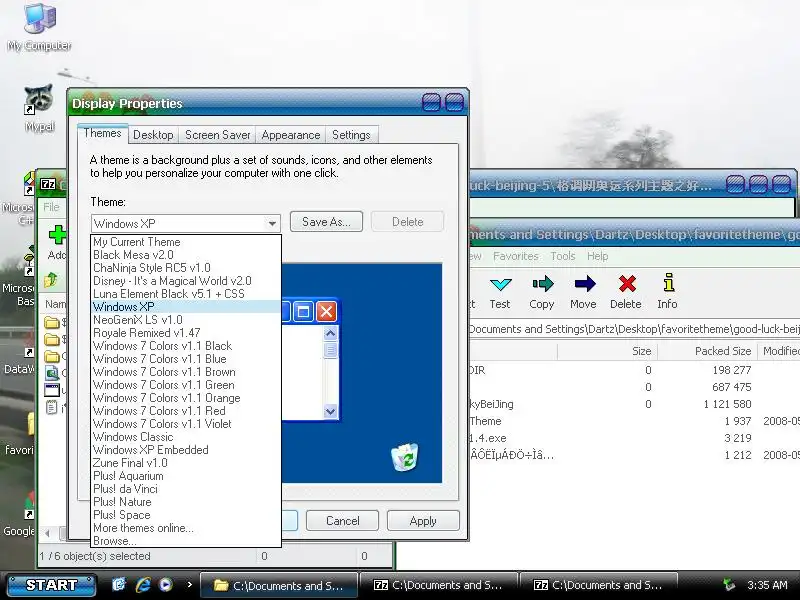Click the Save As... button
This screenshot has width=800, height=600.
pyautogui.click(x=327, y=222)
